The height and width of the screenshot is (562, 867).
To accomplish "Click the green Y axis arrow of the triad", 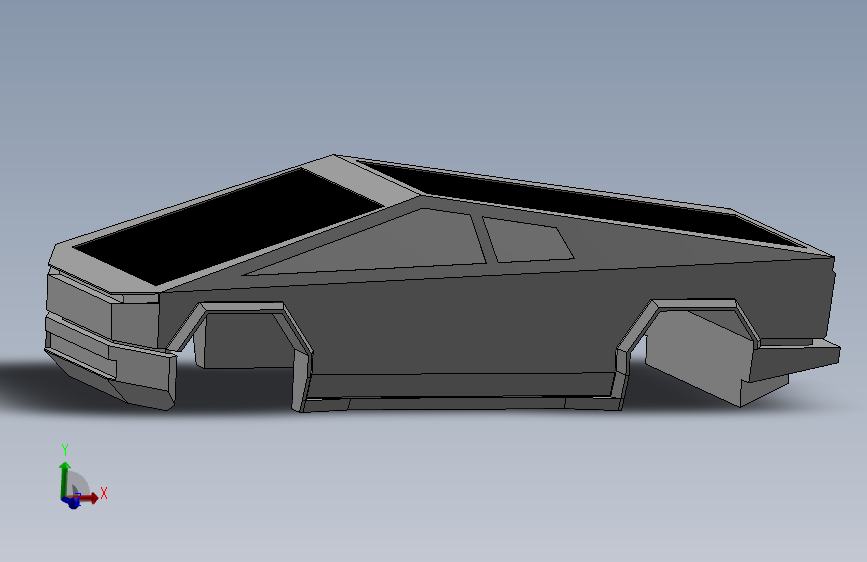I will (x=65, y=480).
